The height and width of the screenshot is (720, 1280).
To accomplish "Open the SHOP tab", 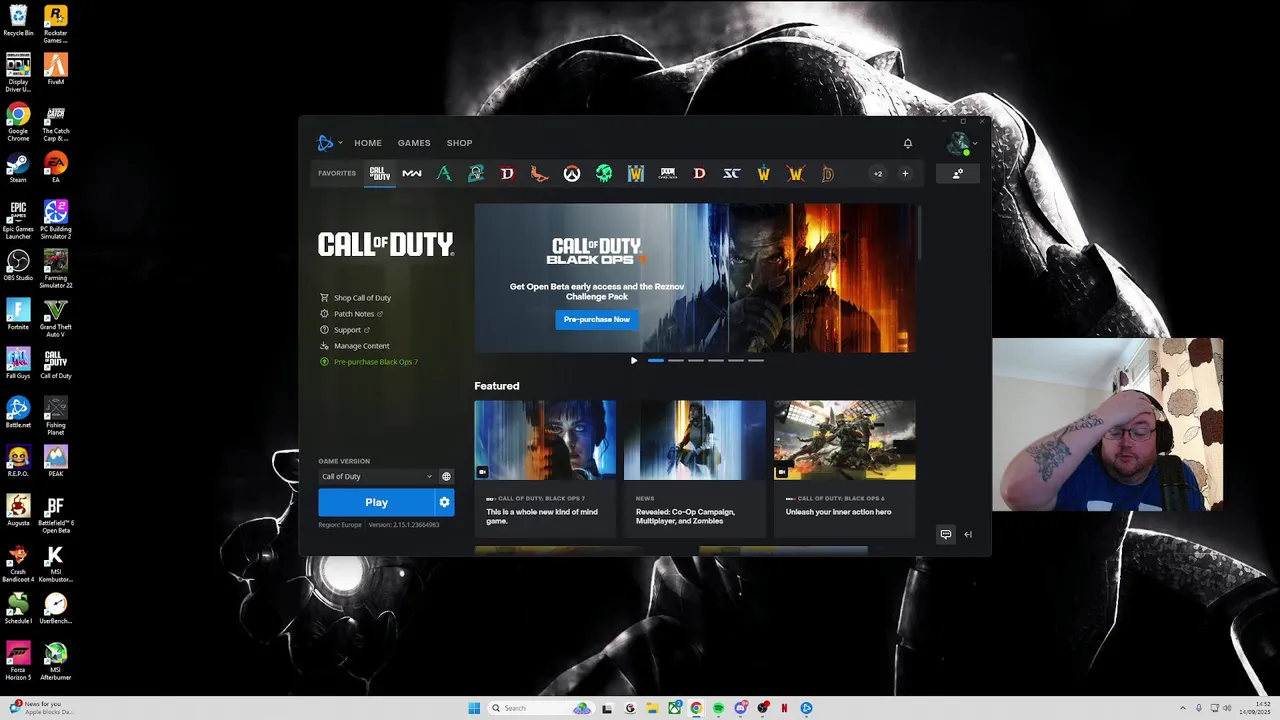I will pos(459,143).
